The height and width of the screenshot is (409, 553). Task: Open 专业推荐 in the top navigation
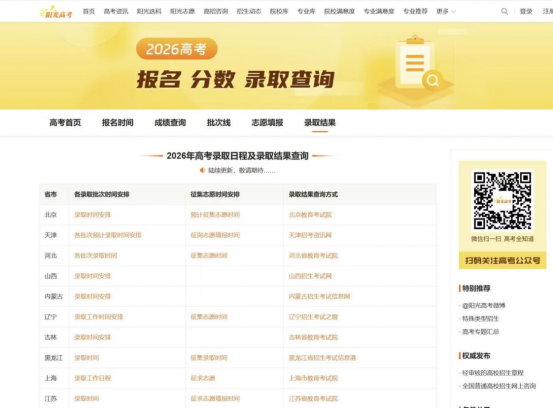(x=415, y=11)
